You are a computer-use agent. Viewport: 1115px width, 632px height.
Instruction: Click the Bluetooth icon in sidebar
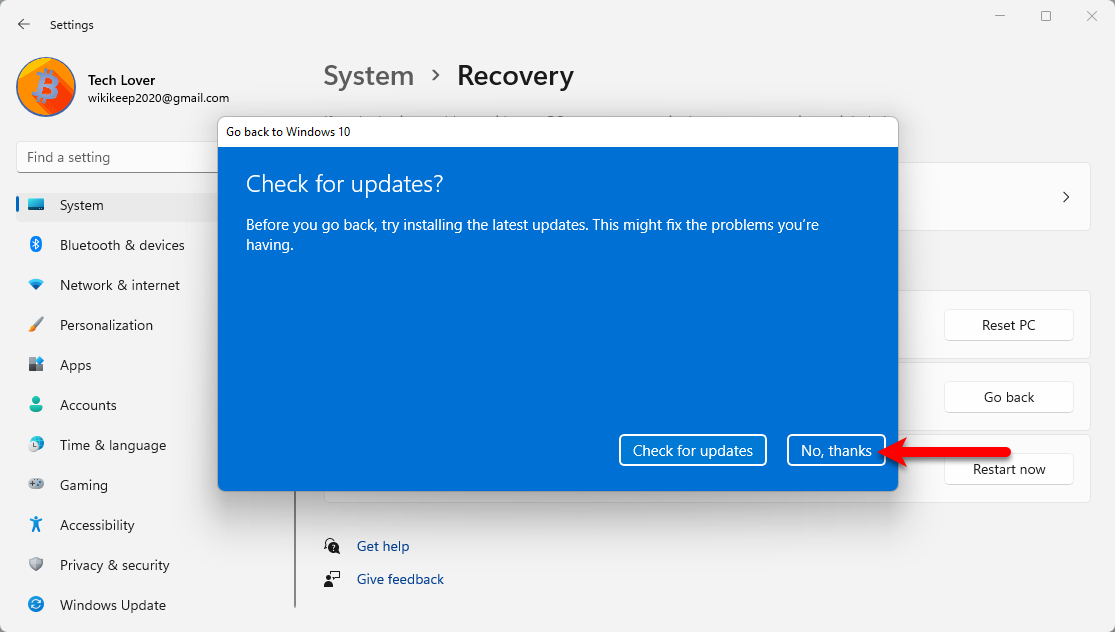click(36, 245)
